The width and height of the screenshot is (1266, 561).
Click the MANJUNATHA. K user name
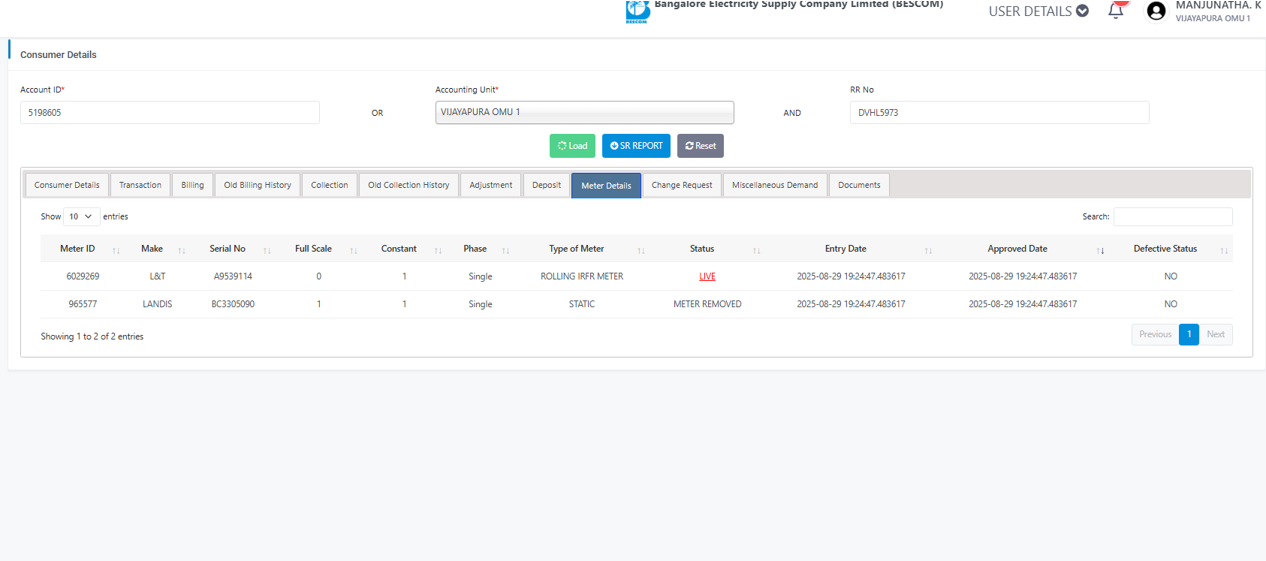pyautogui.click(x=1218, y=5)
